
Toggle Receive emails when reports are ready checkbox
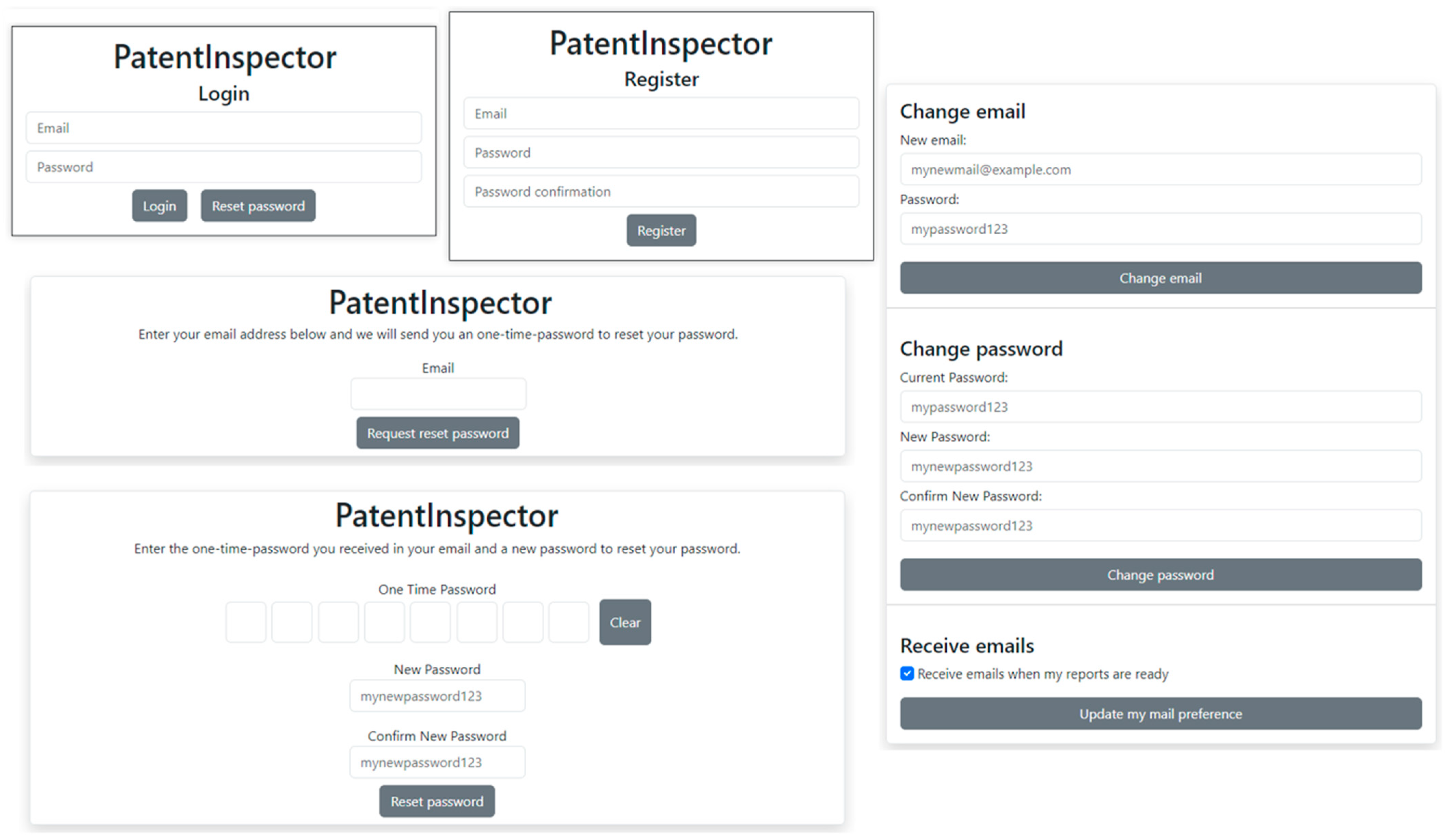pyautogui.click(x=907, y=674)
